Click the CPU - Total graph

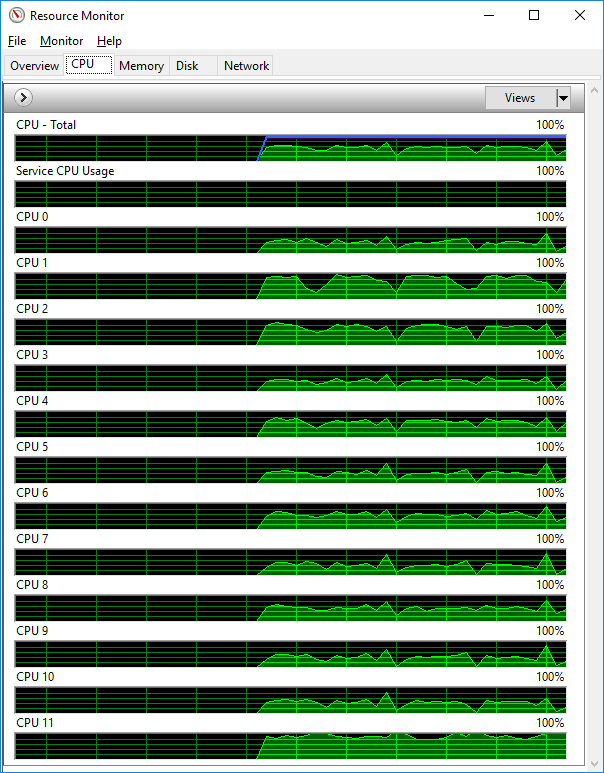pyautogui.click(x=290, y=148)
